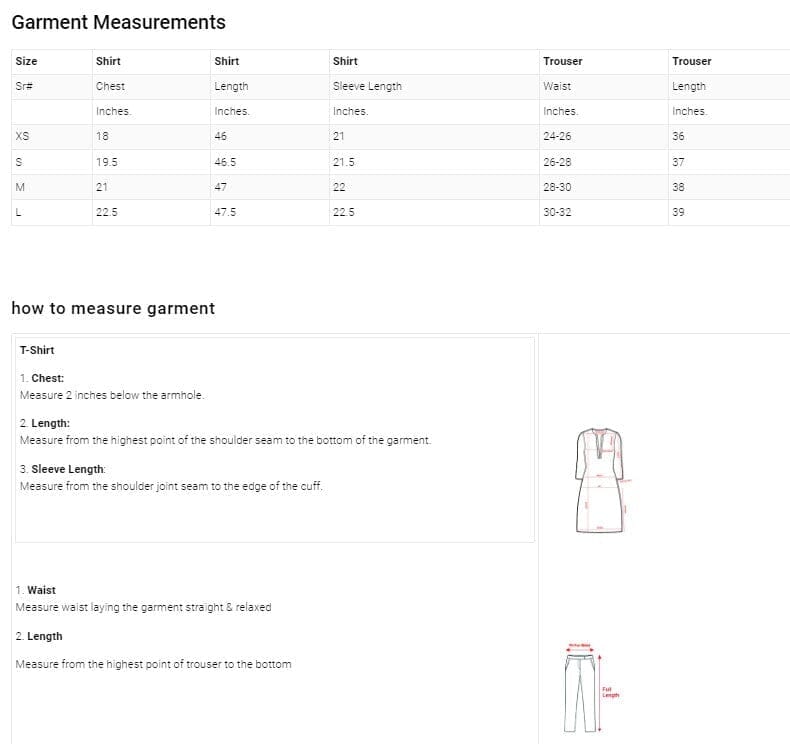The height and width of the screenshot is (744, 790).
Task: Select the Garment Measurements heading
Action: coord(118,22)
